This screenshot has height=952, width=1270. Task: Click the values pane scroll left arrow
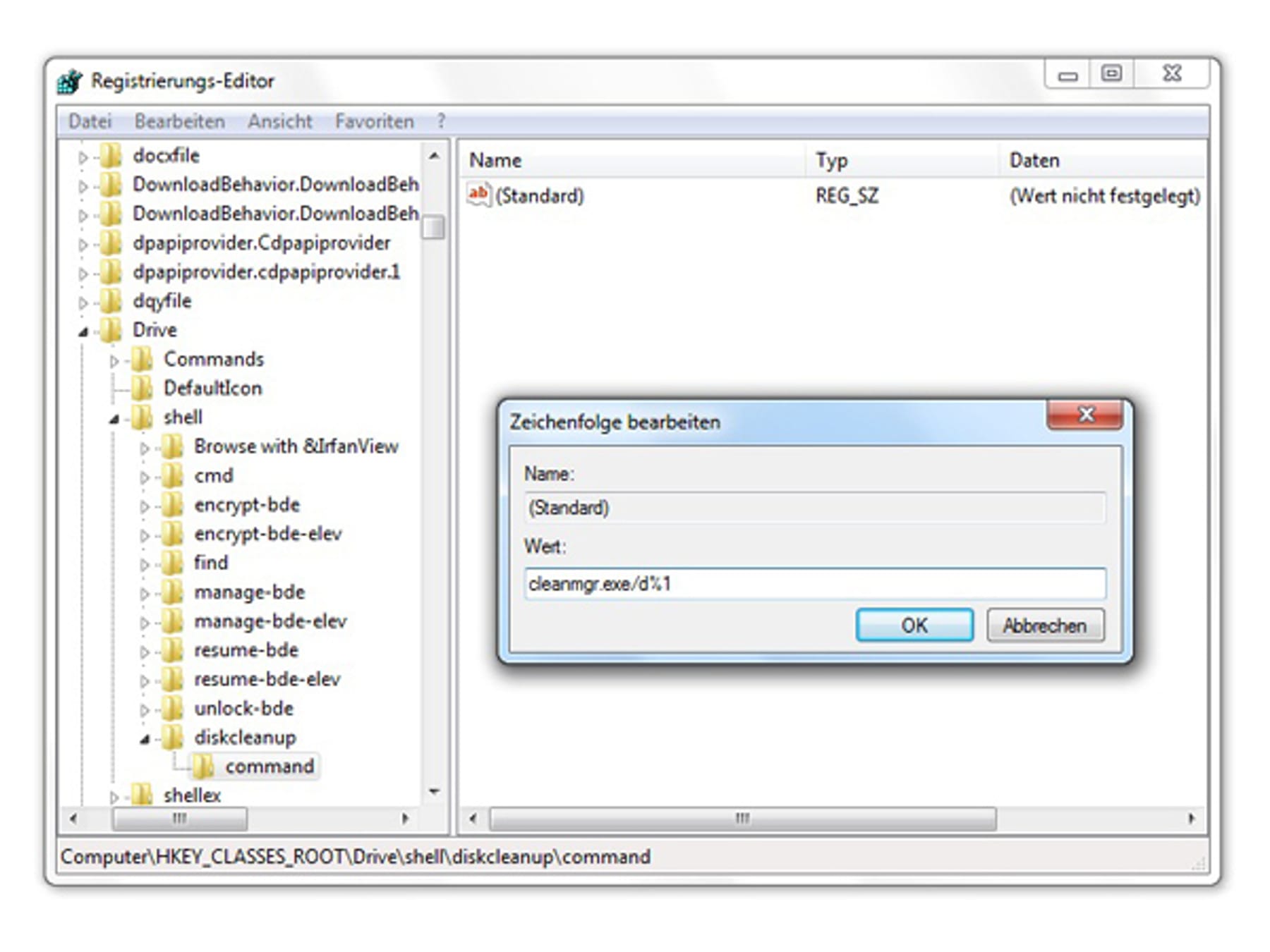tap(473, 819)
